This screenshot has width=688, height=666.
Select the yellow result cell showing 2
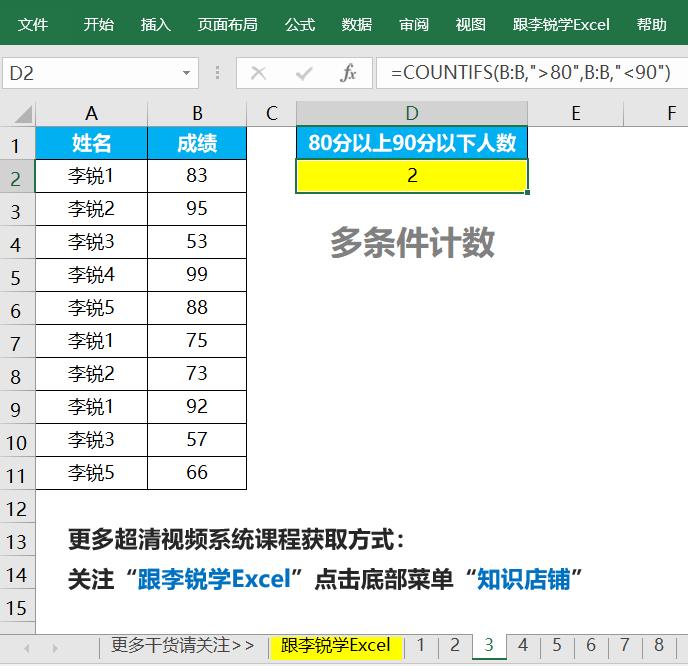pos(412,176)
